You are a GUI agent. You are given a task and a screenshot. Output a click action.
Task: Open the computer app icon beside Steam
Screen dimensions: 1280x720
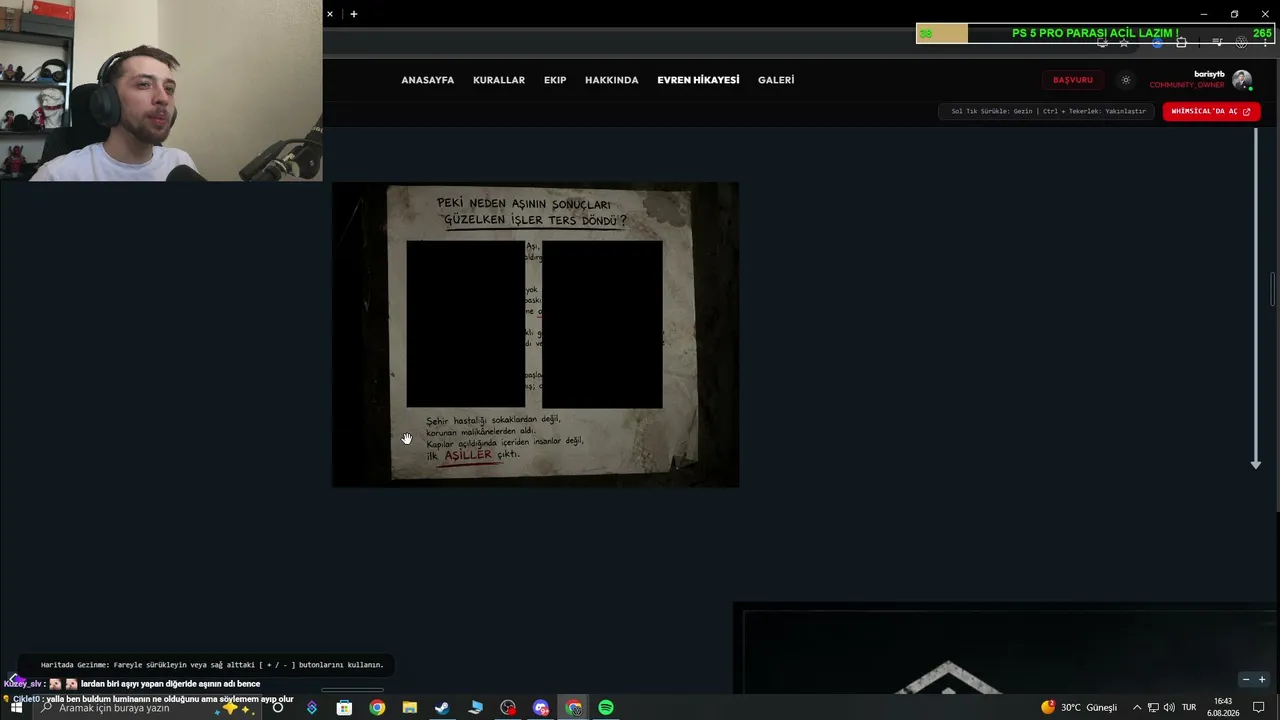click(x=475, y=708)
